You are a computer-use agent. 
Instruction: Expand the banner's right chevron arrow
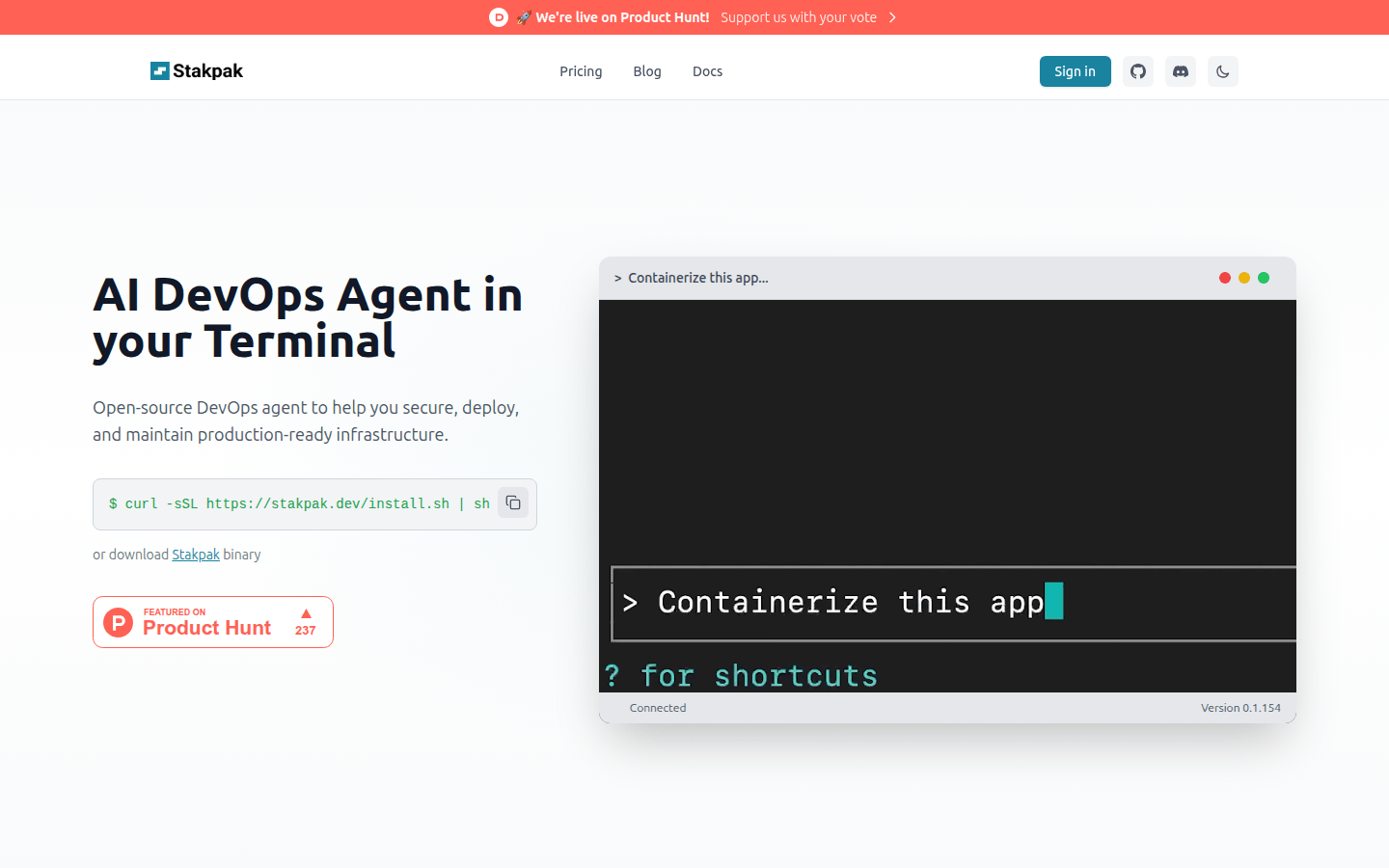[892, 17]
